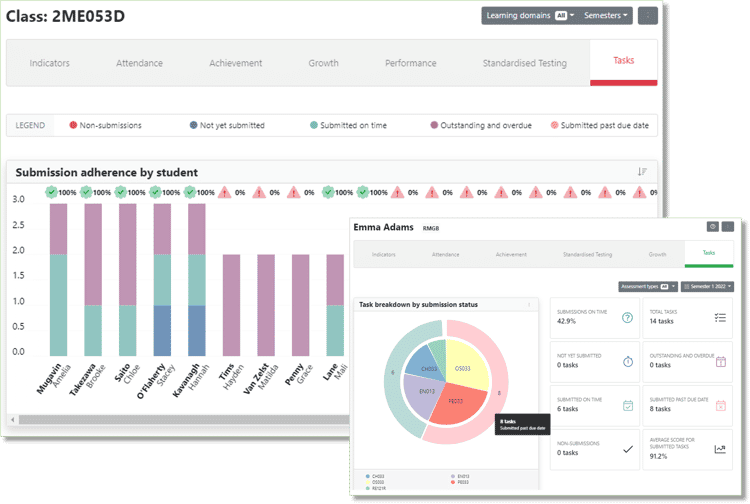Select the red class Tasks tab
This screenshot has height=504, width=750.
tap(623, 61)
